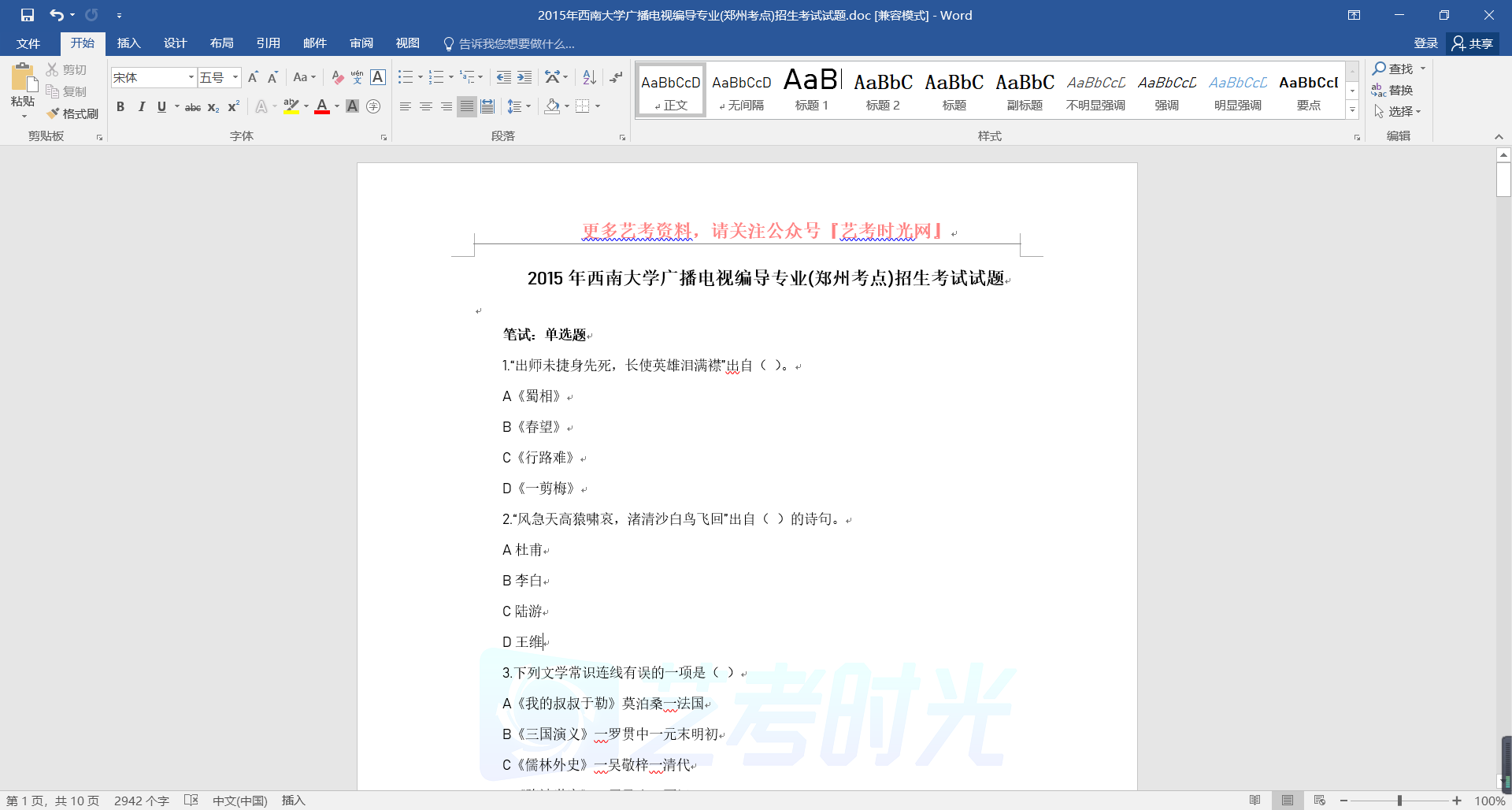1512x810 pixels.
Task: Toggle Bold formatting
Action: click(120, 106)
